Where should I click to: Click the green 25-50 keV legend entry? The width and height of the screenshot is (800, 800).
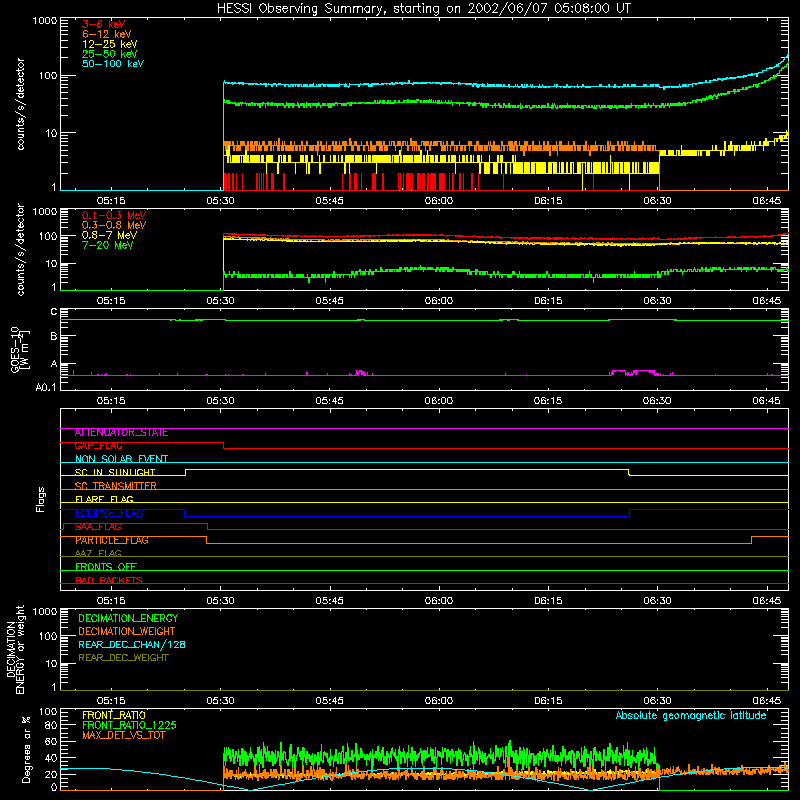point(109,54)
